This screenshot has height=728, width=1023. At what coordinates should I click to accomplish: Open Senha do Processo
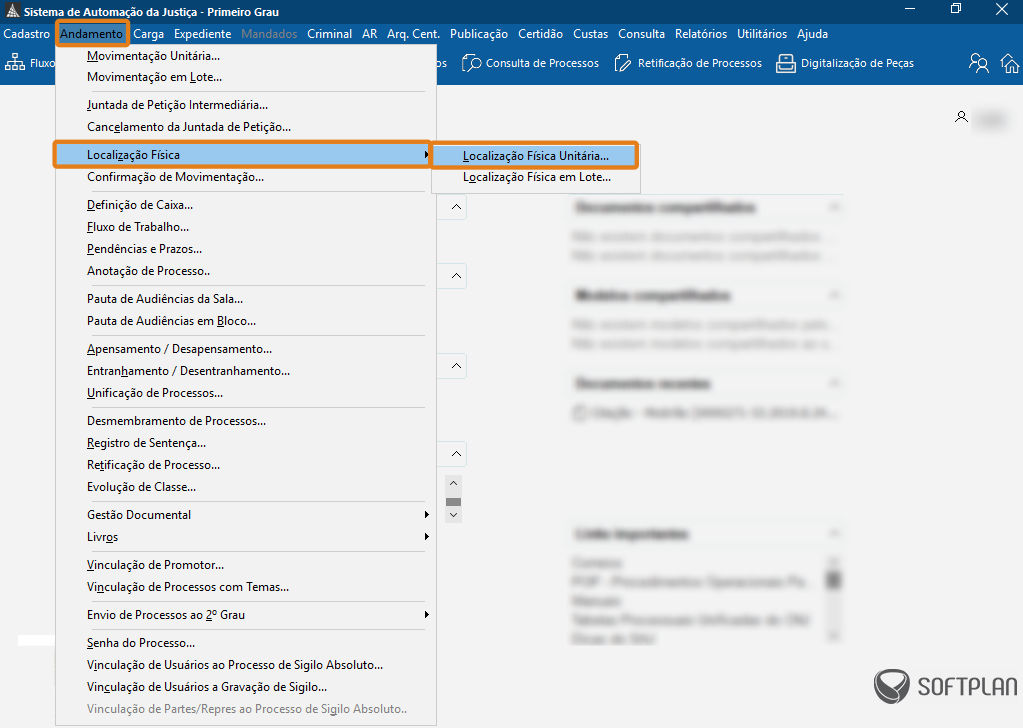[246, 643]
